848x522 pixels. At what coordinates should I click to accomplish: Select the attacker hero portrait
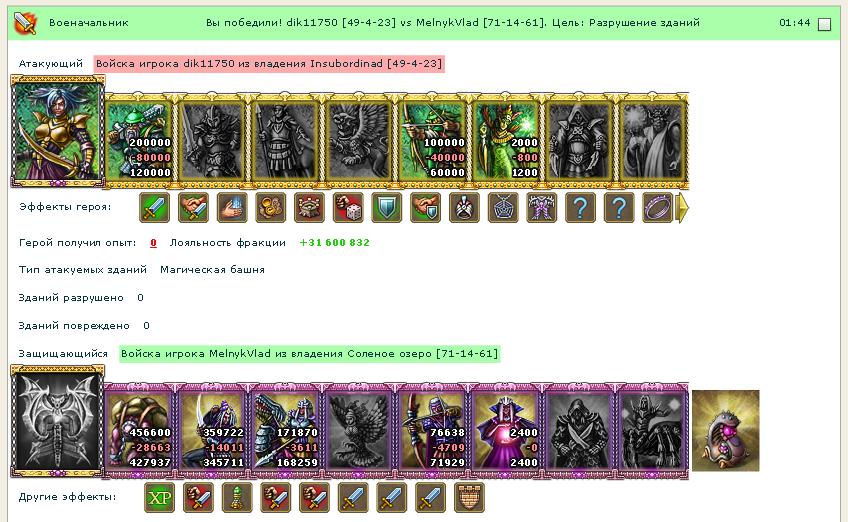point(57,132)
